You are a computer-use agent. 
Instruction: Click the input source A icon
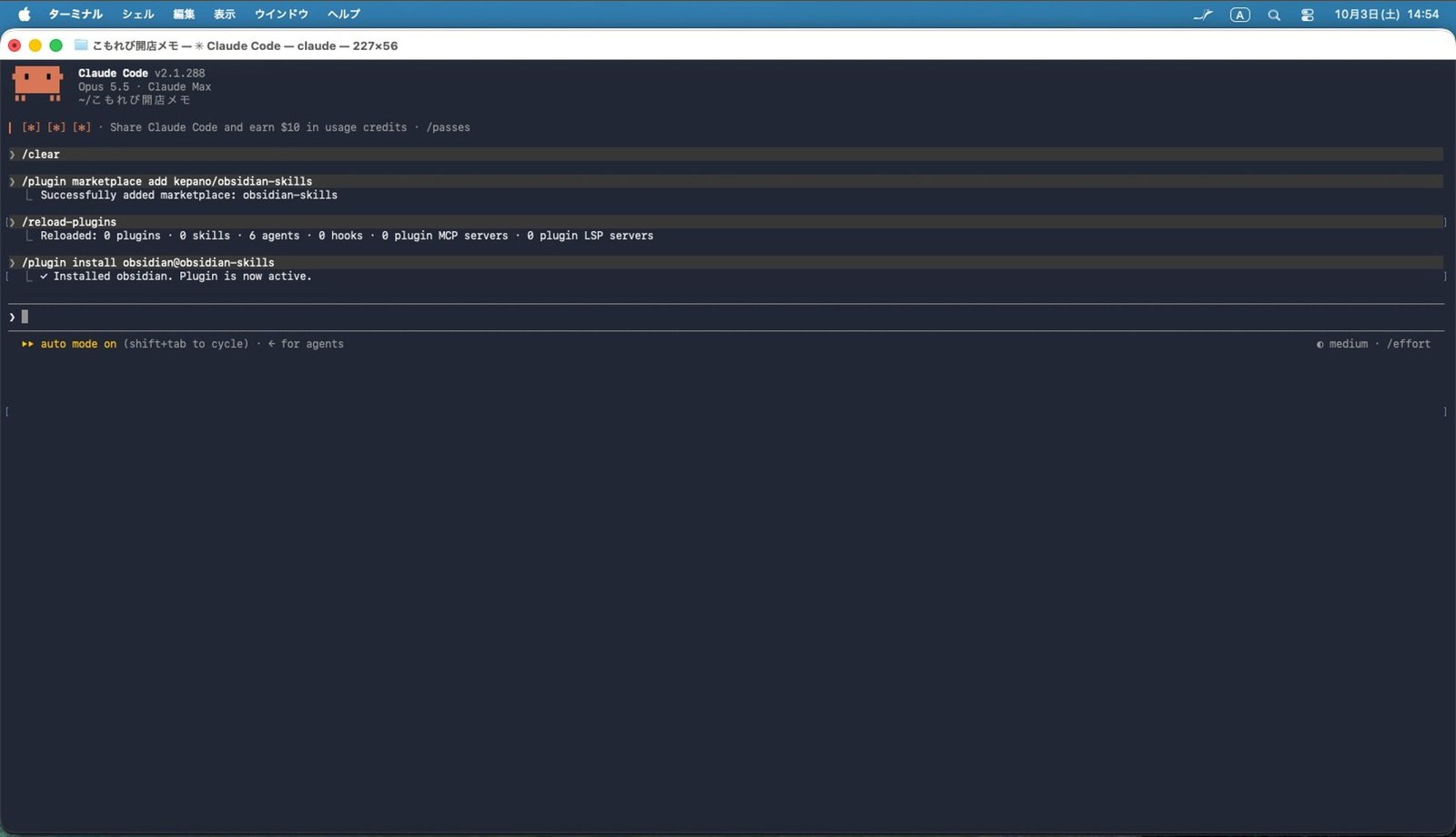[x=1239, y=15]
